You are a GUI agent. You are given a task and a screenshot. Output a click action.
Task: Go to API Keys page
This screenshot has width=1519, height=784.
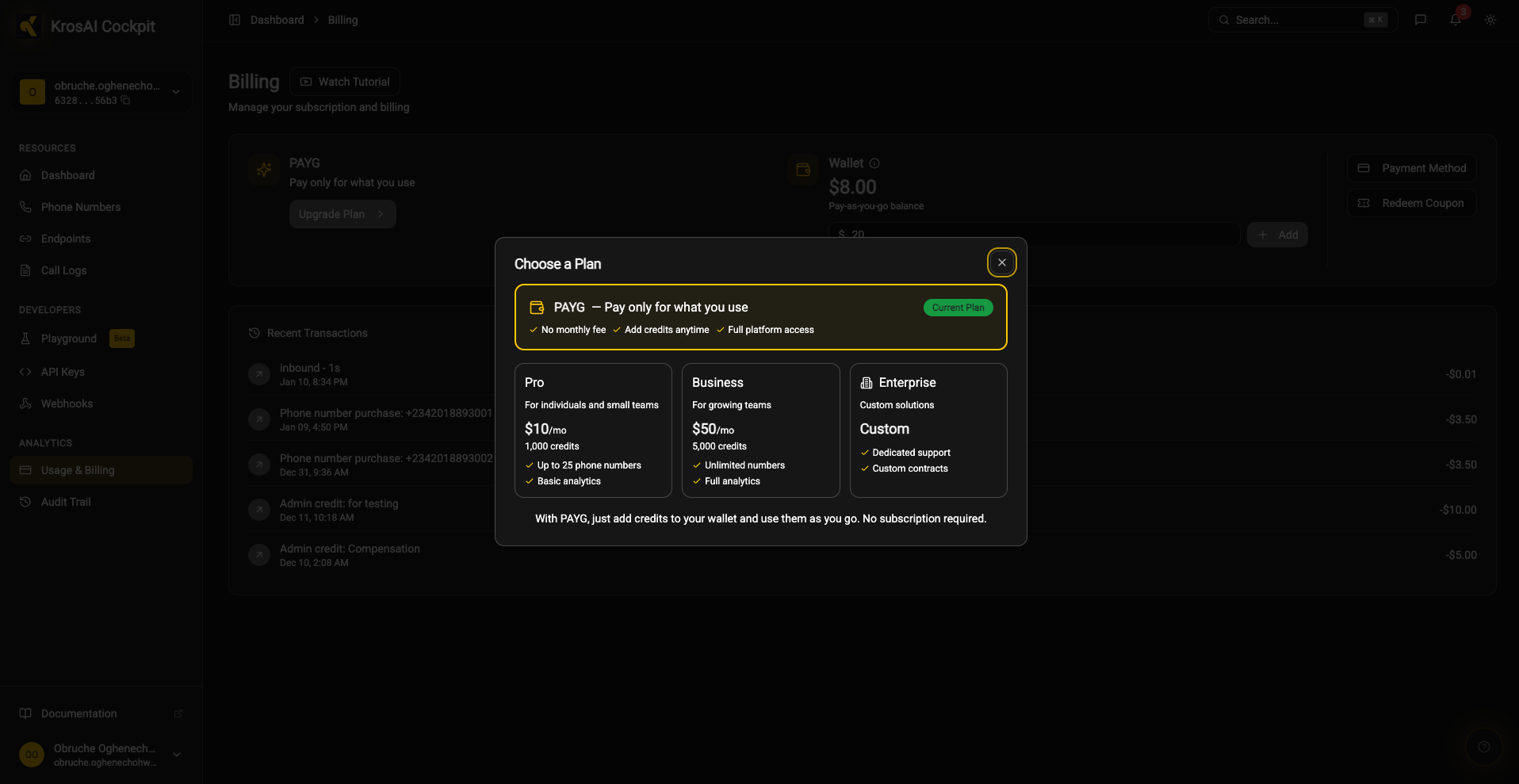[63, 372]
